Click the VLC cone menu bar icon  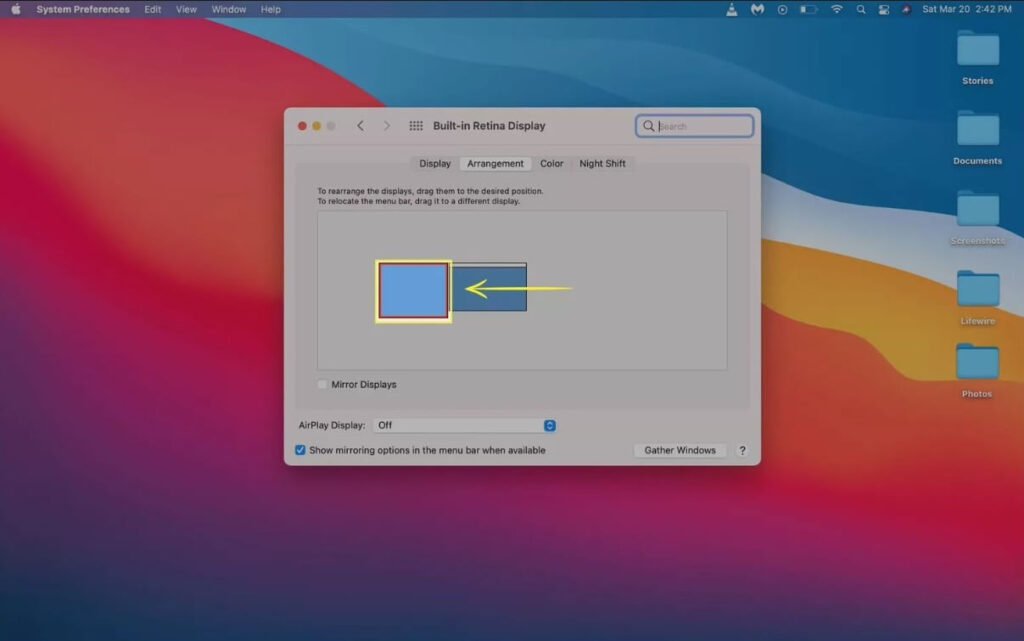point(732,9)
